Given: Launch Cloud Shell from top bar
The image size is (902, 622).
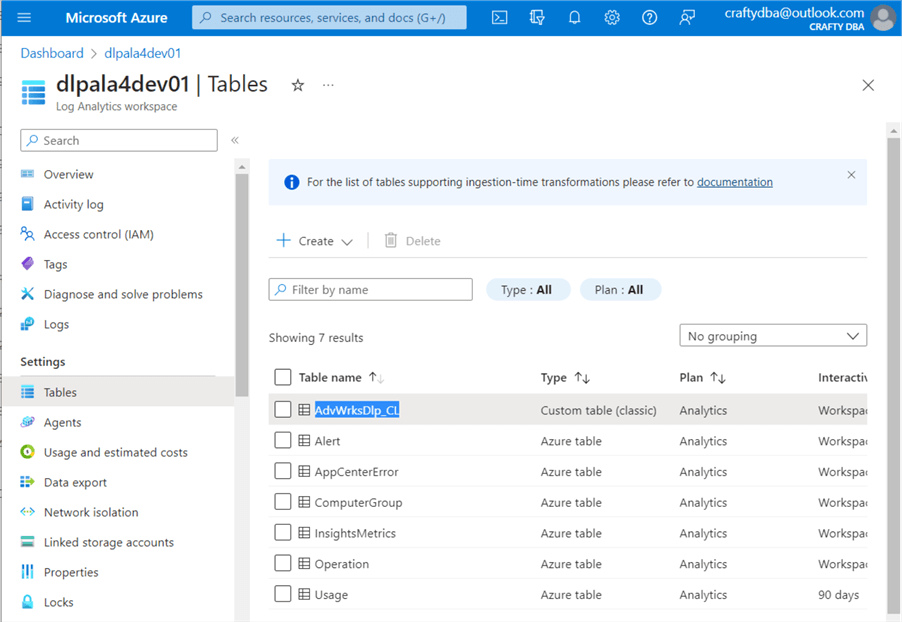Looking at the screenshot, I should click(499, 18).
